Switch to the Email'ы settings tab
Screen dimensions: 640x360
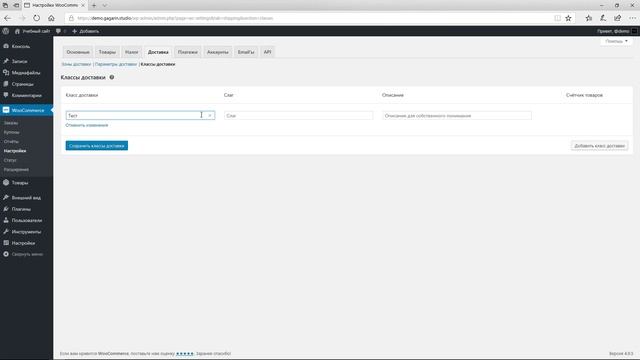point(246,52)
